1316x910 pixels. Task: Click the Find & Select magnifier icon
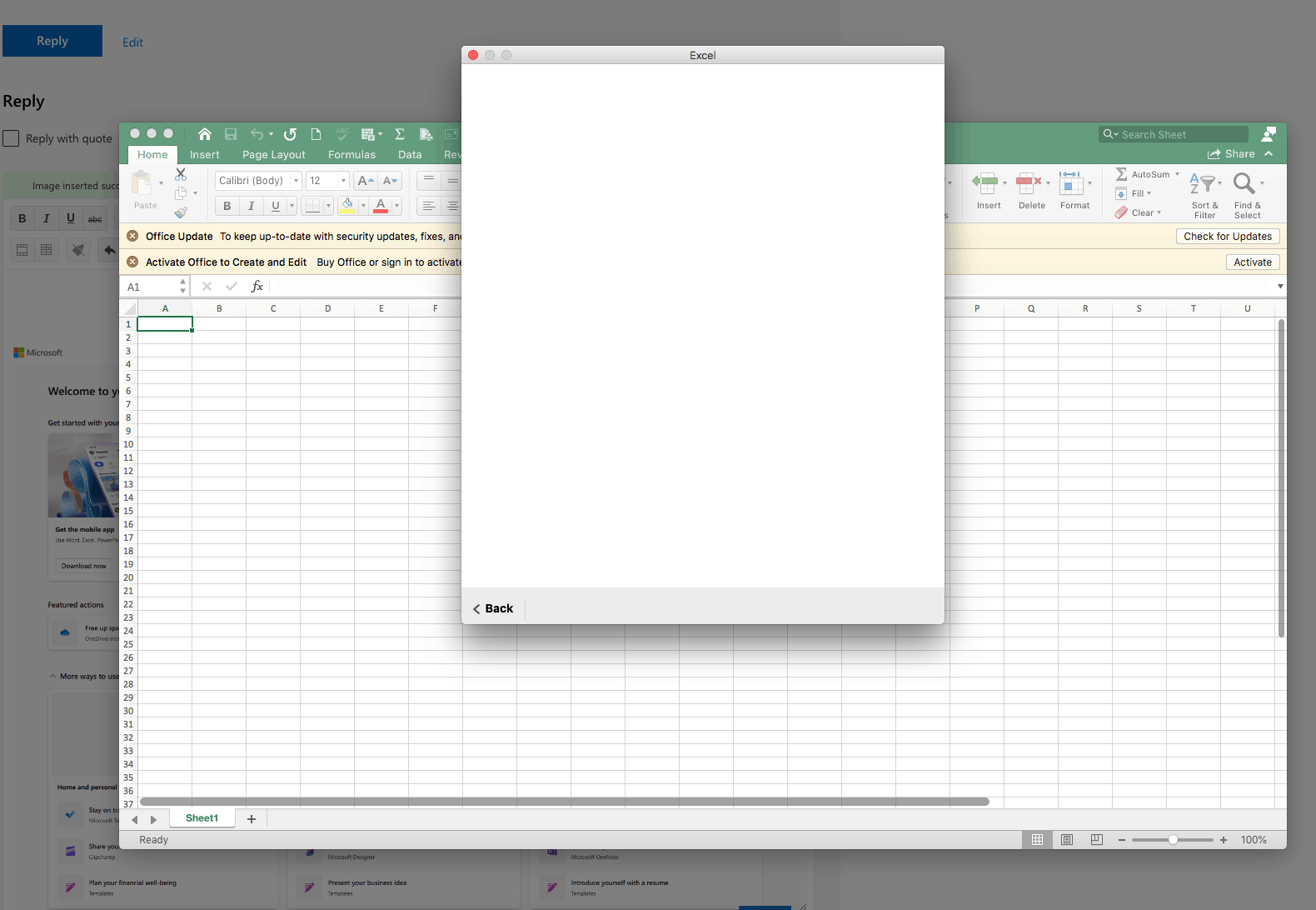(x=1244, y=183)
